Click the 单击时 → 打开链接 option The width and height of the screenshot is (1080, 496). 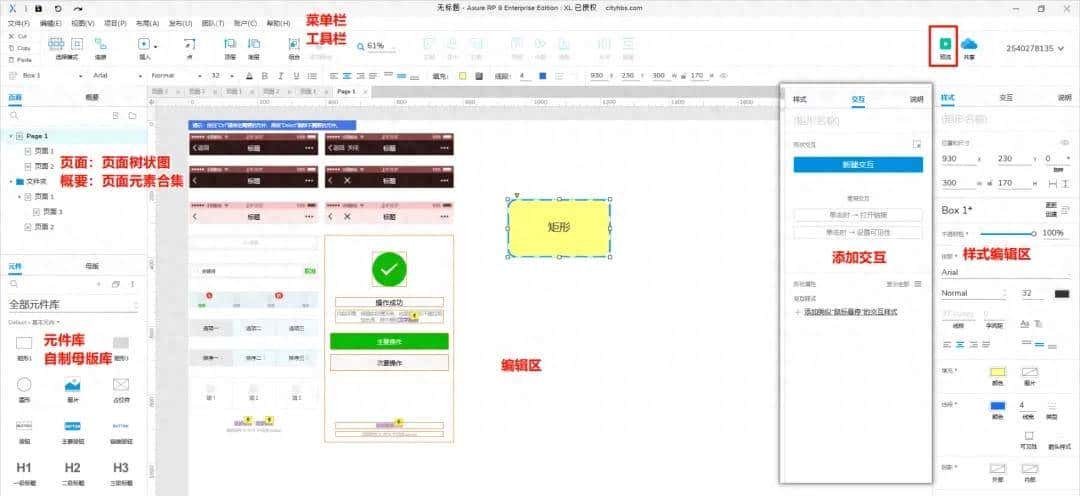[858, 215]
